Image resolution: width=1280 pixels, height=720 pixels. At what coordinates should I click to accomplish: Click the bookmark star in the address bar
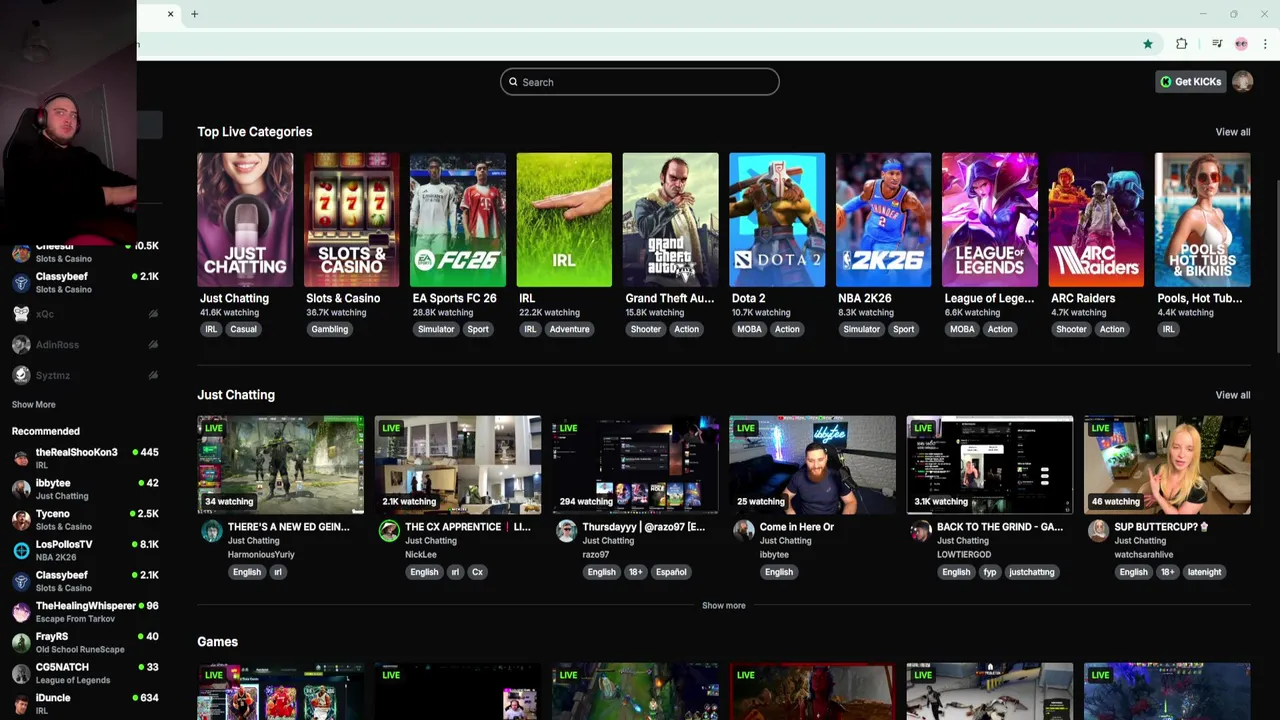[x=1148, y=44]
